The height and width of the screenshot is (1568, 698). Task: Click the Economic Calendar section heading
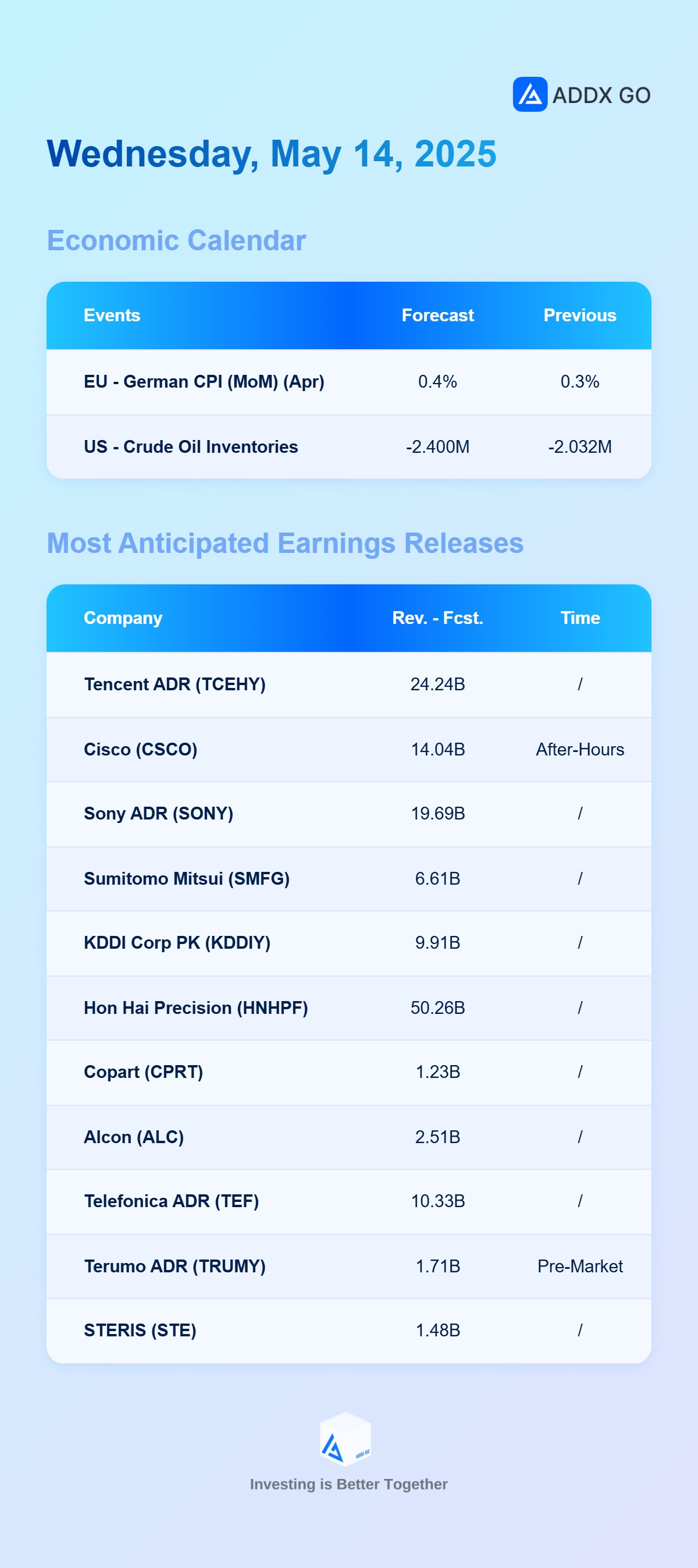(176, 240)
